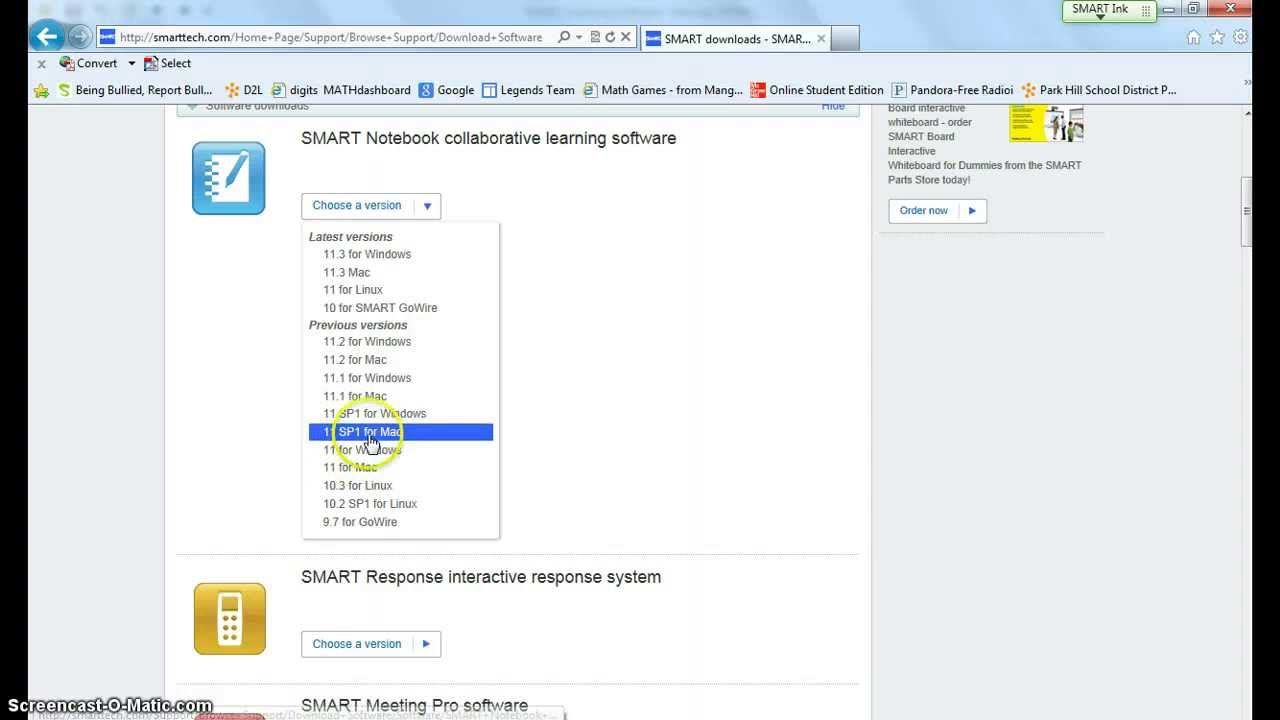Select 11 for Linux under Latest versions
The width and height of the screenshot is (1280, 720).
tap(353, 290)
